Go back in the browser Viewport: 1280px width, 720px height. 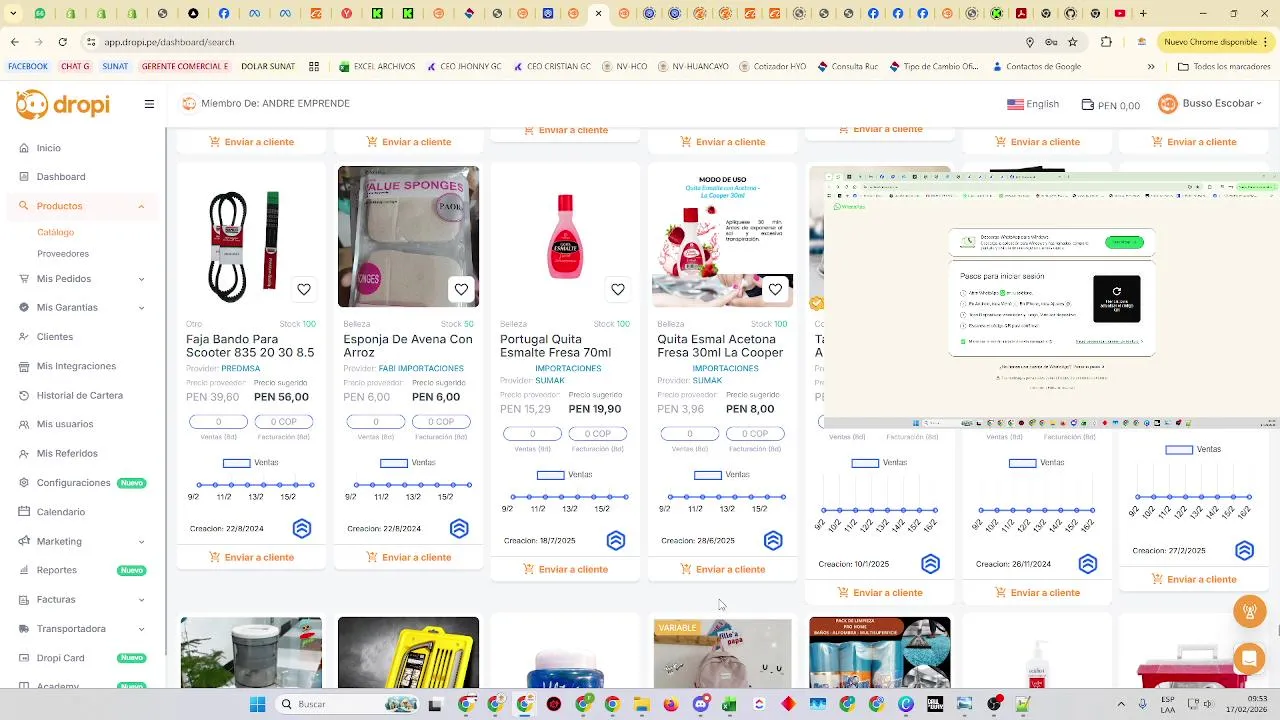coord(14,42)
